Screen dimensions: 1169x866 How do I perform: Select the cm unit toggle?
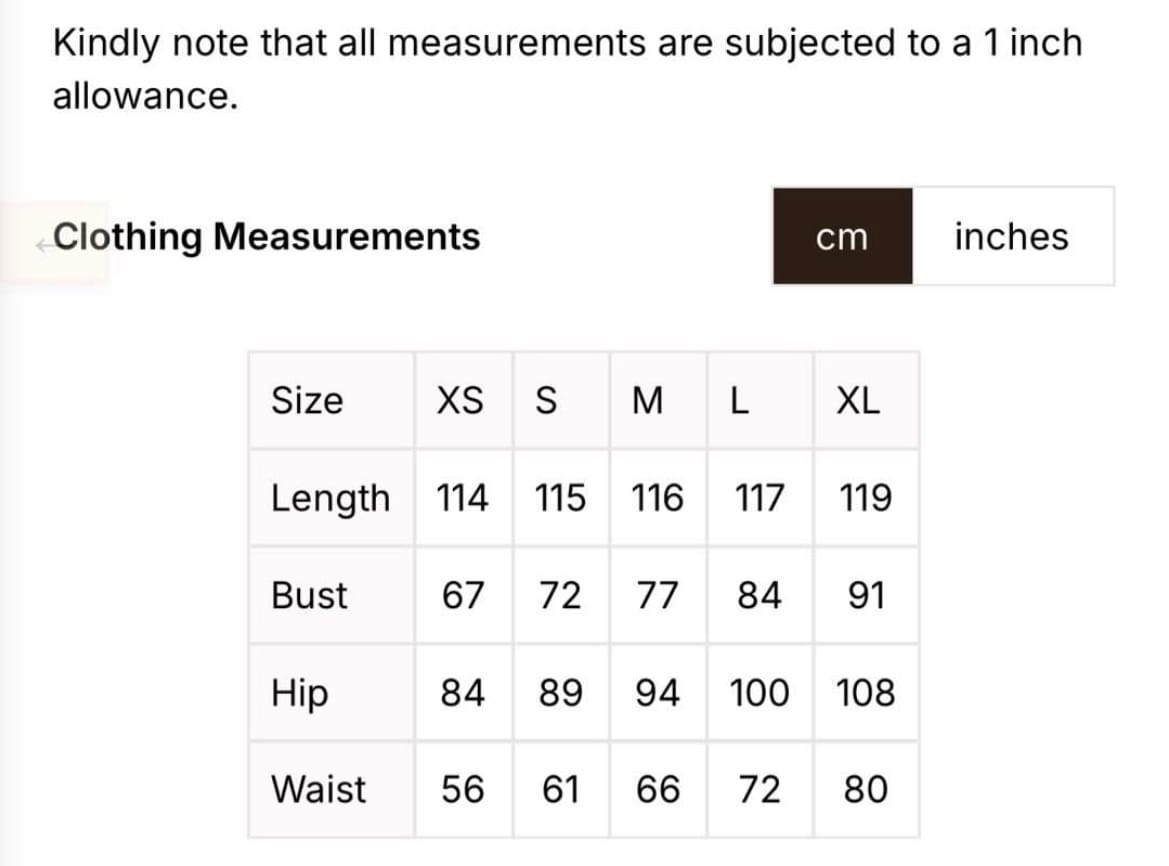coord(842,237)
